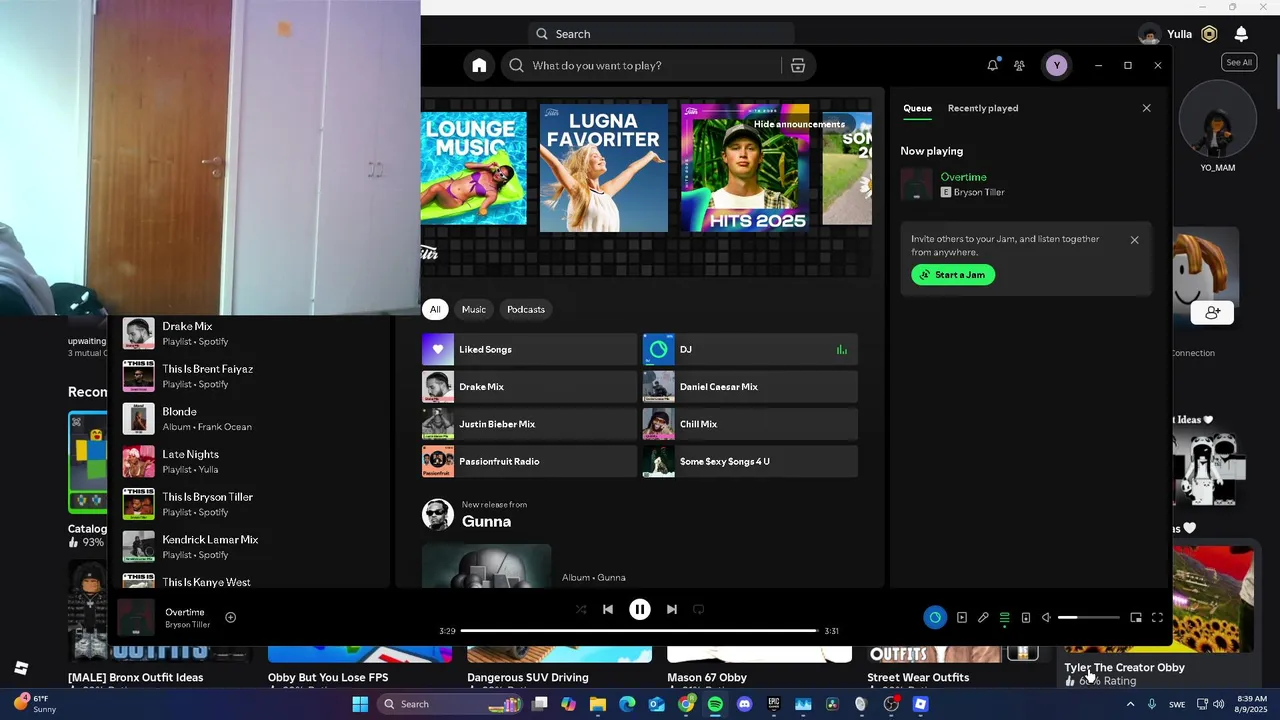Open Spotify What's New notifications bell
Viewport: 1280px width, 720px height.
click(992, 65)
